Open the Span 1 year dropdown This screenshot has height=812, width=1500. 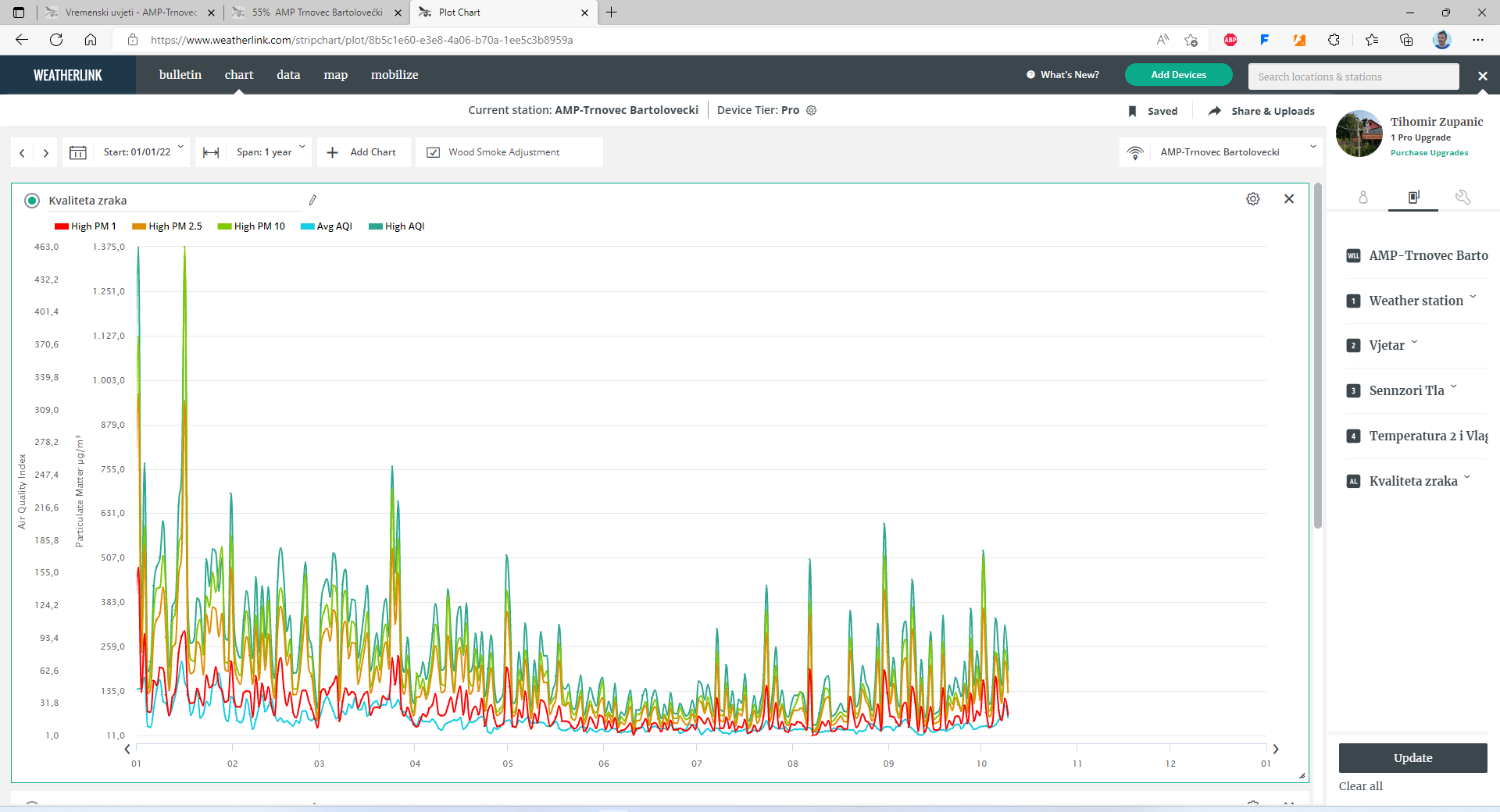click(x=270, y=152)
